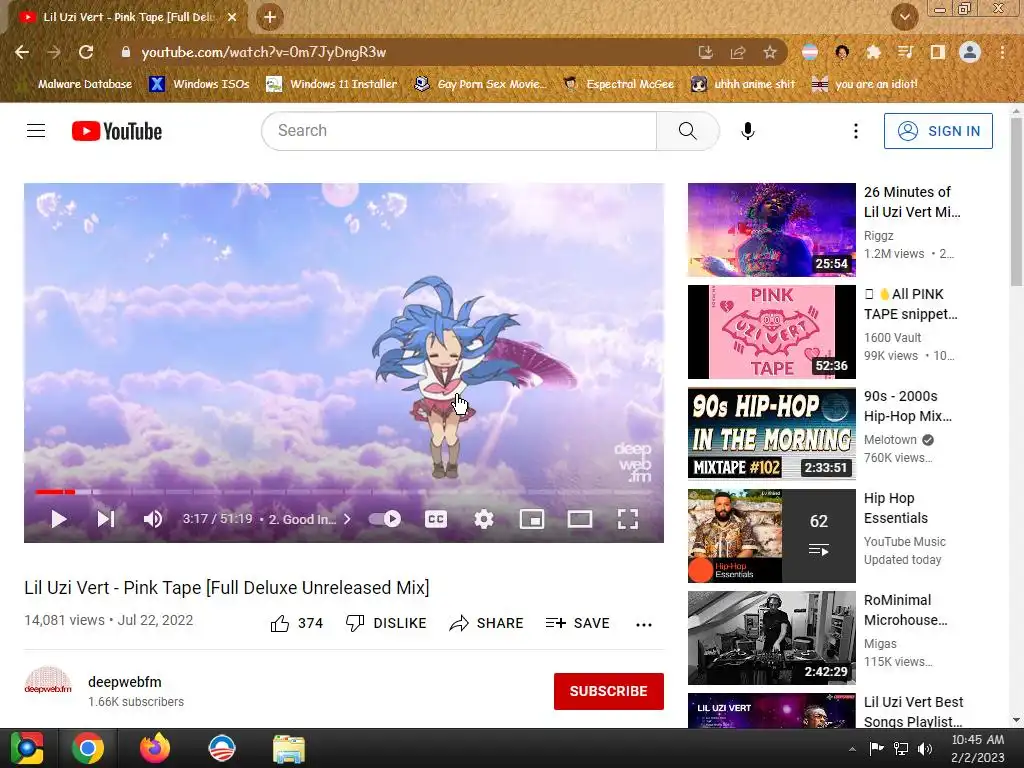Viewport: 1024px width, 768px height.
Task: Show hidden tray icons arrow
Action: tap(852, 749)
